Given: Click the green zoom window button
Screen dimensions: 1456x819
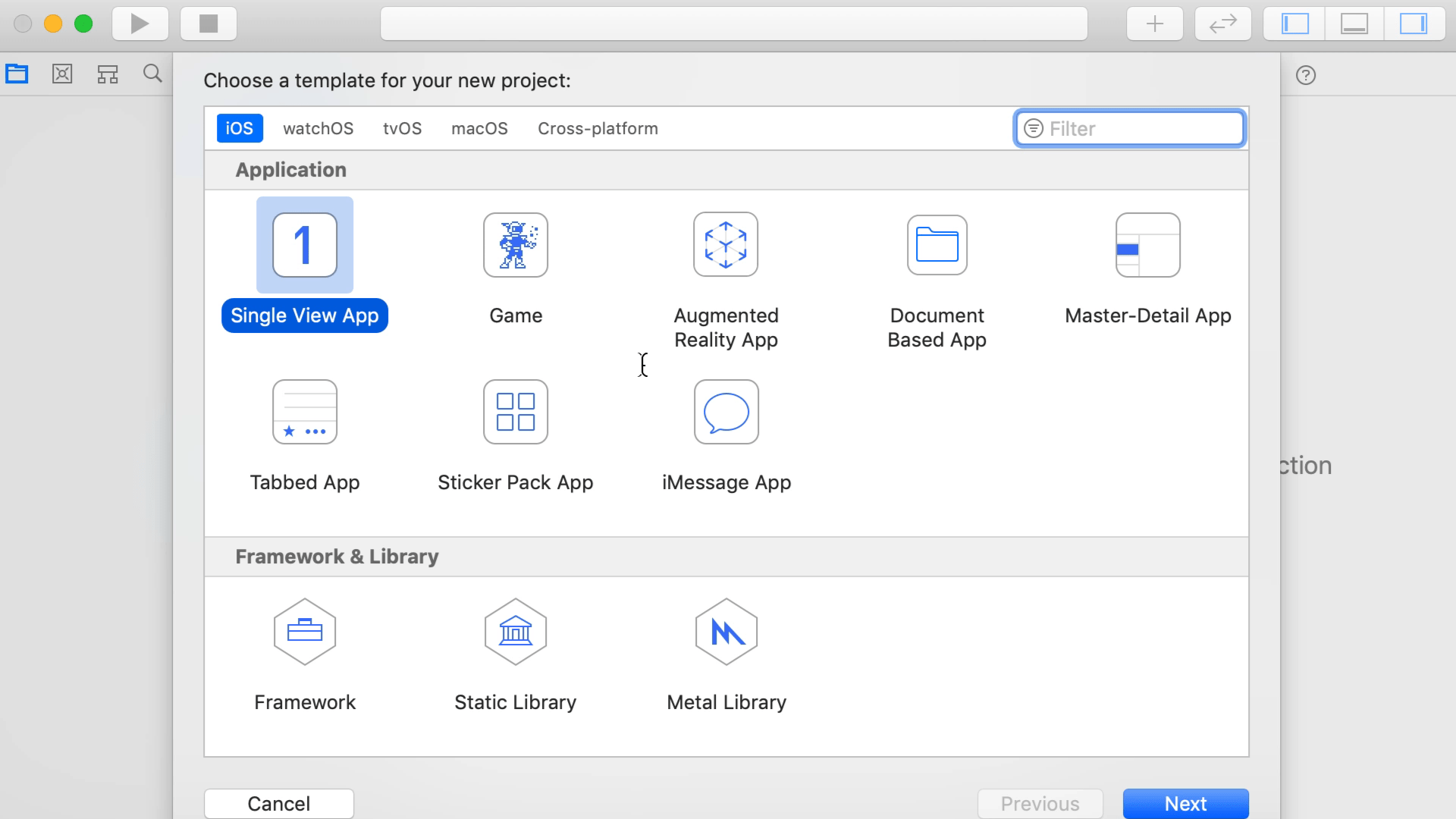Looking at the screenshot, I should (x=83, y=24).
